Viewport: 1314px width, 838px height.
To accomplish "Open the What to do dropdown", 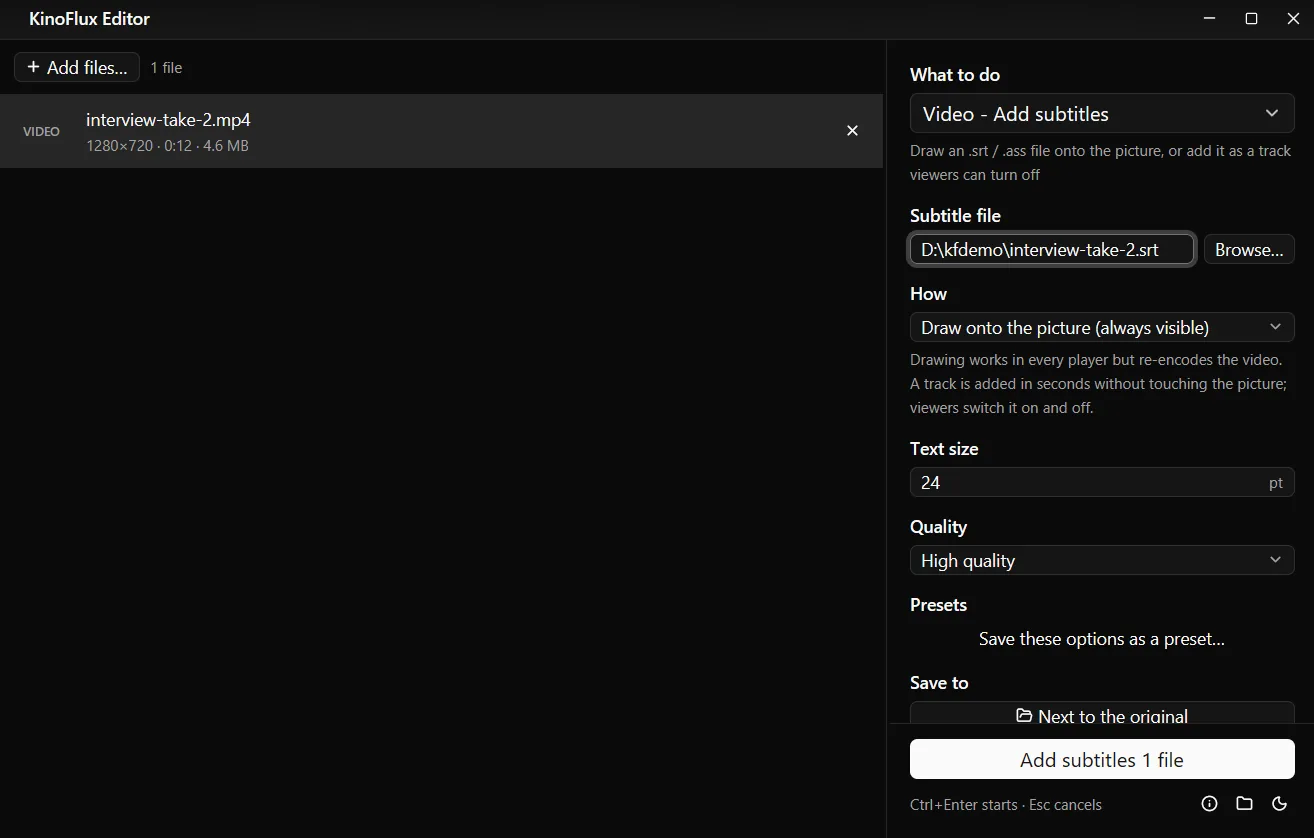I will click(1102, 114).
